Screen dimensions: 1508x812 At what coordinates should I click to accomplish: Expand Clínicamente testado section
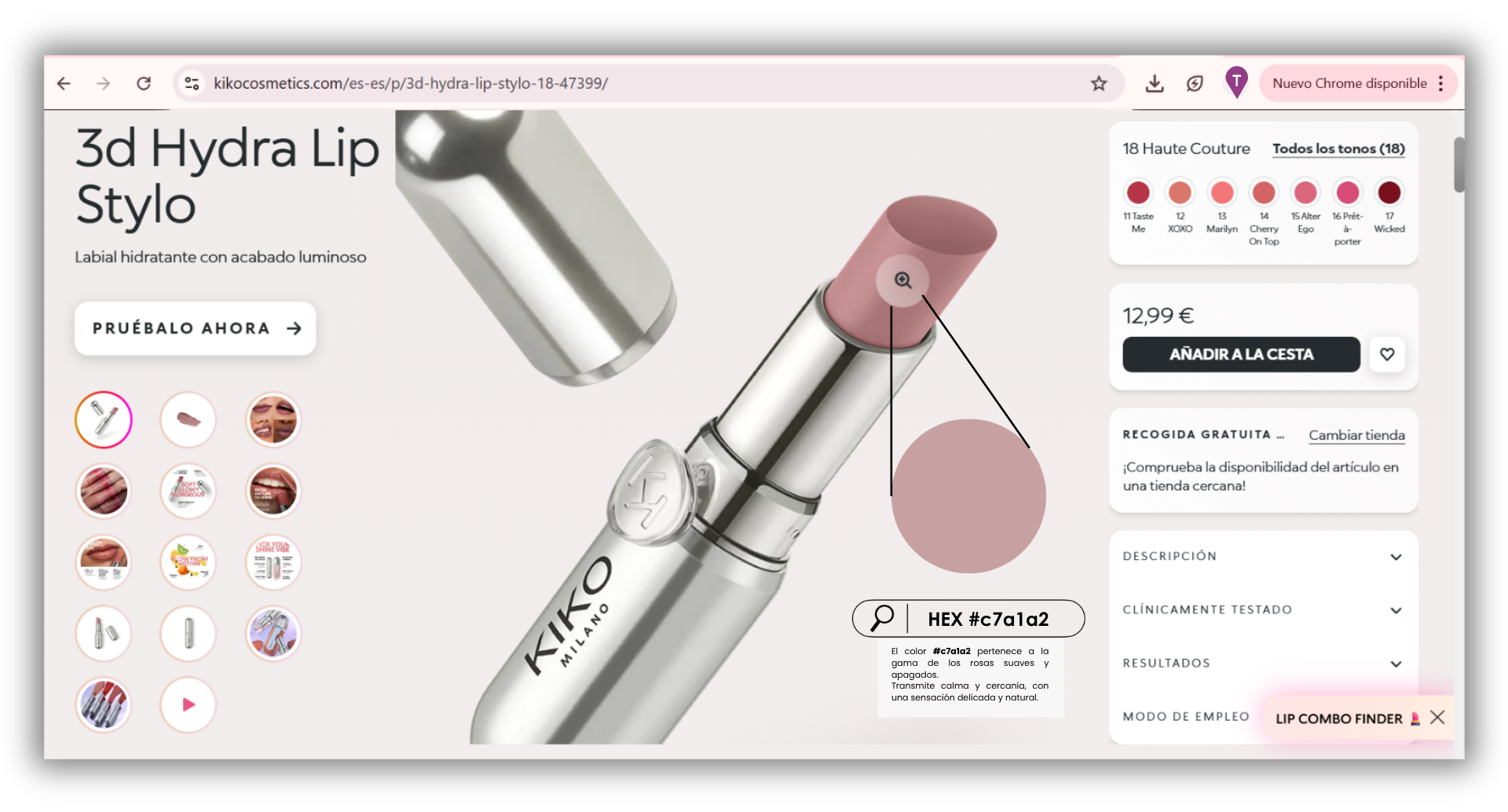tap(1263, 609)
